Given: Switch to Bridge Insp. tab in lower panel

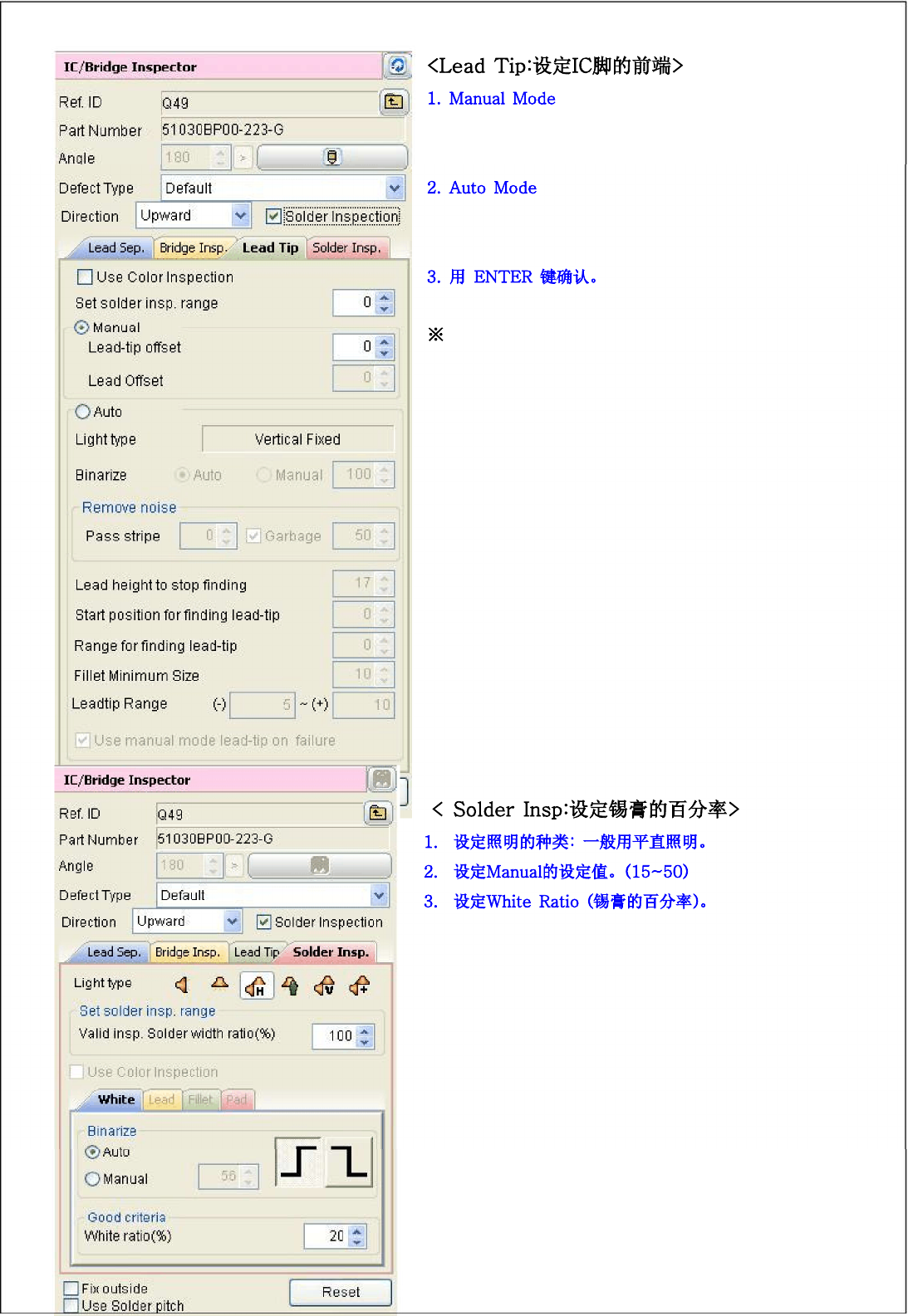Looking at the screenshot, I should (188, 952).
